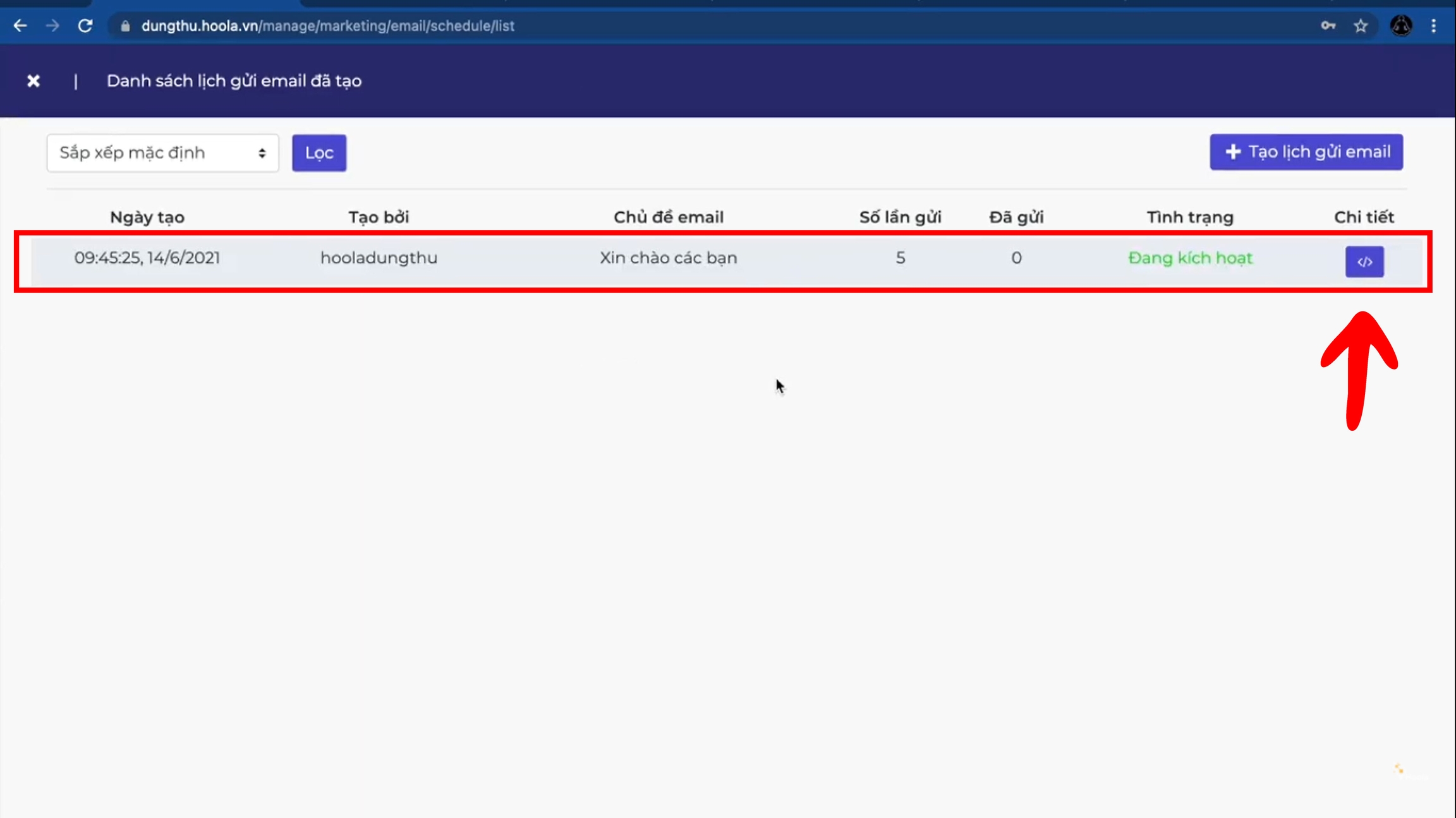Close the email schedule list panel
The image size is (1456, 818).
click(x=33, y=81)
